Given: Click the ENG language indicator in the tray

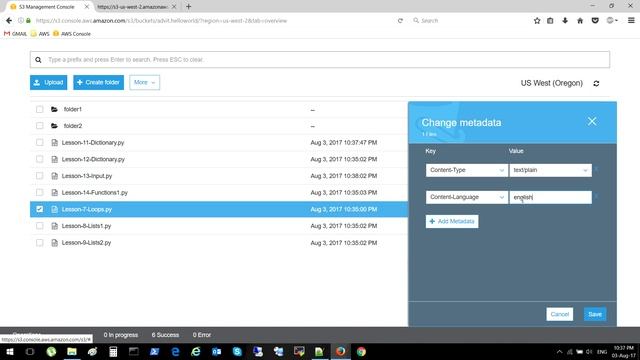Looking at the screenshot, I should pyautogui.click(x=602, y=351).
